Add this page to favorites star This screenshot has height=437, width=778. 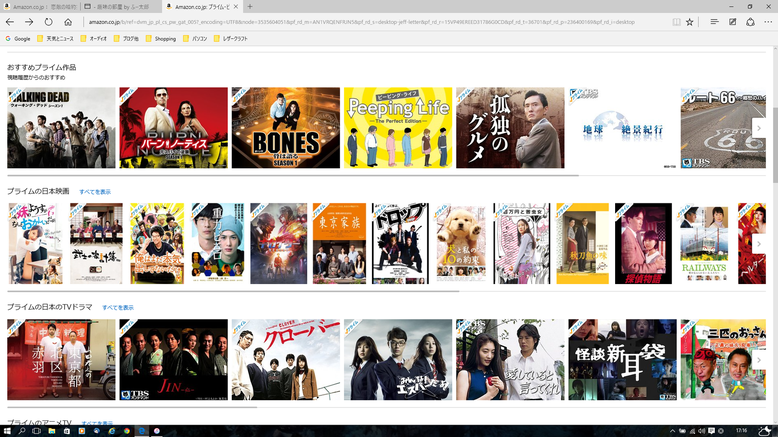[690, 22]
